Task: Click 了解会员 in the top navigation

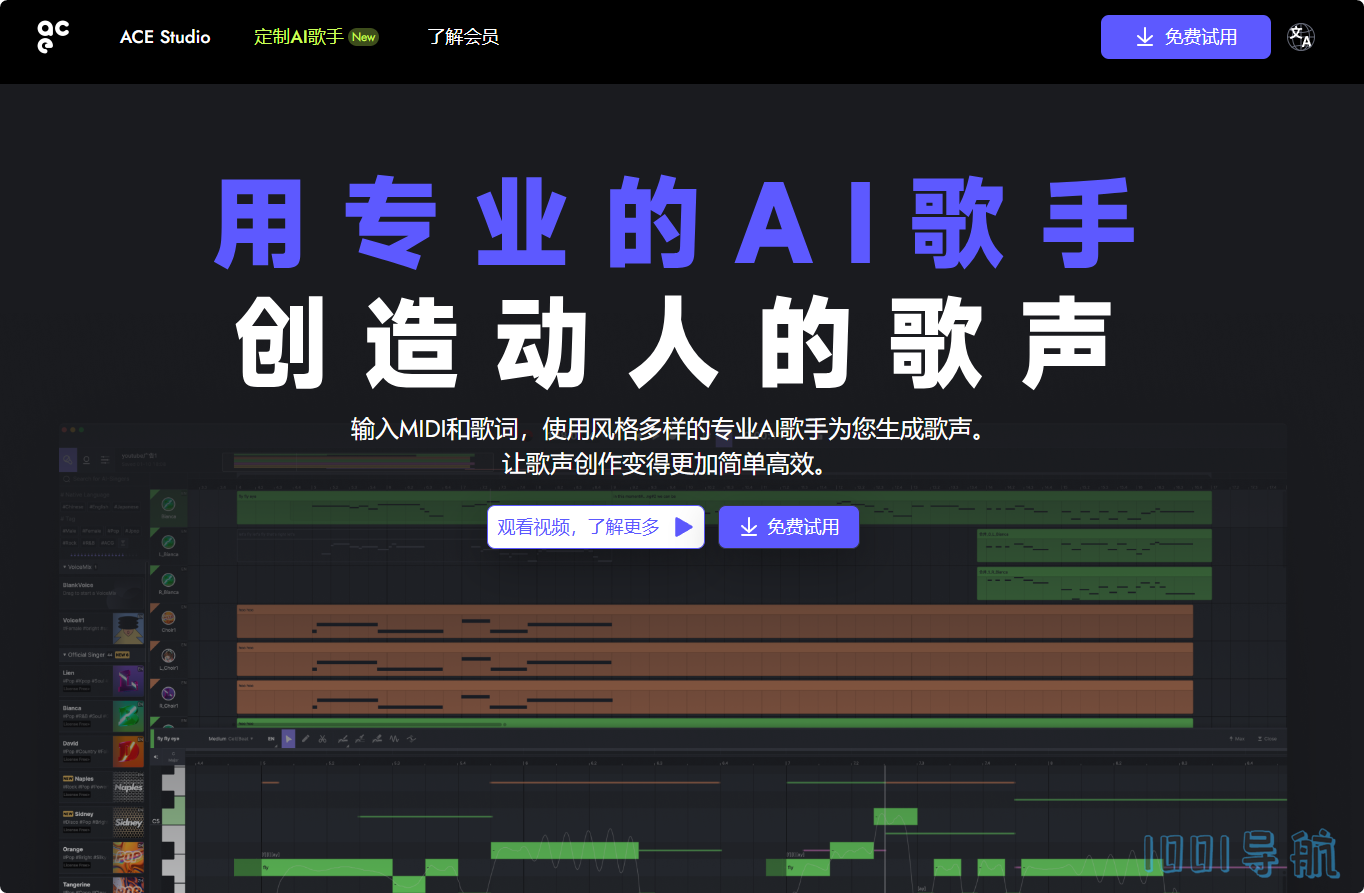Action: [x=463, y=36]
